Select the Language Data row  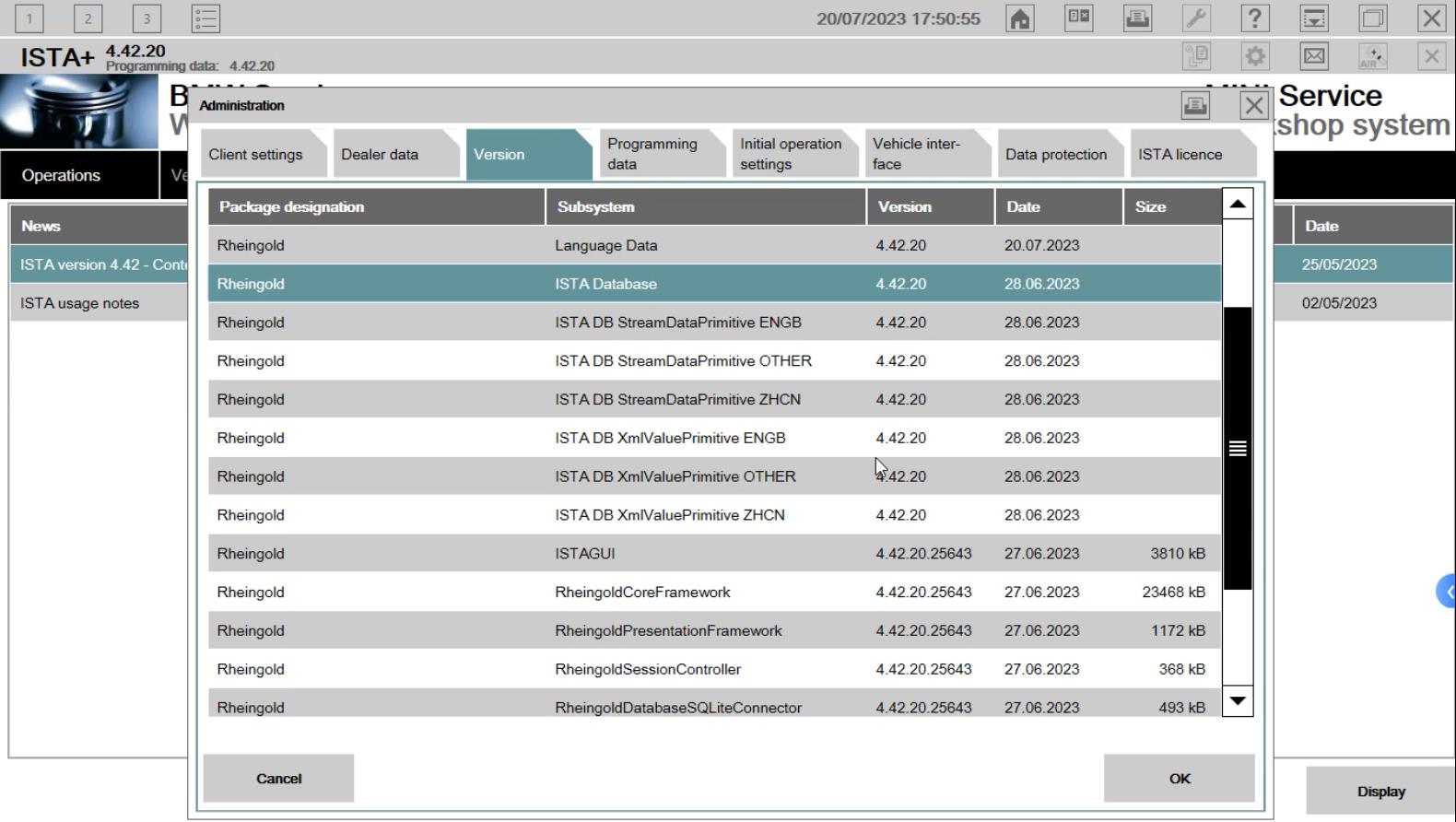[714, 245]
